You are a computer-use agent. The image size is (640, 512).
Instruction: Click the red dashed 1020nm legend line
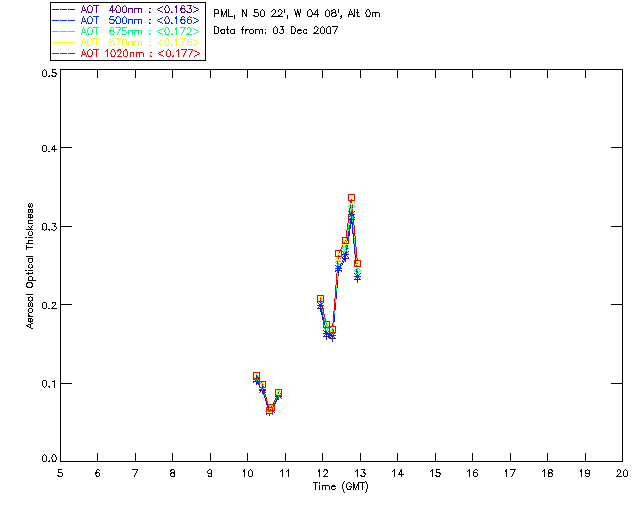tap(64, 53)
